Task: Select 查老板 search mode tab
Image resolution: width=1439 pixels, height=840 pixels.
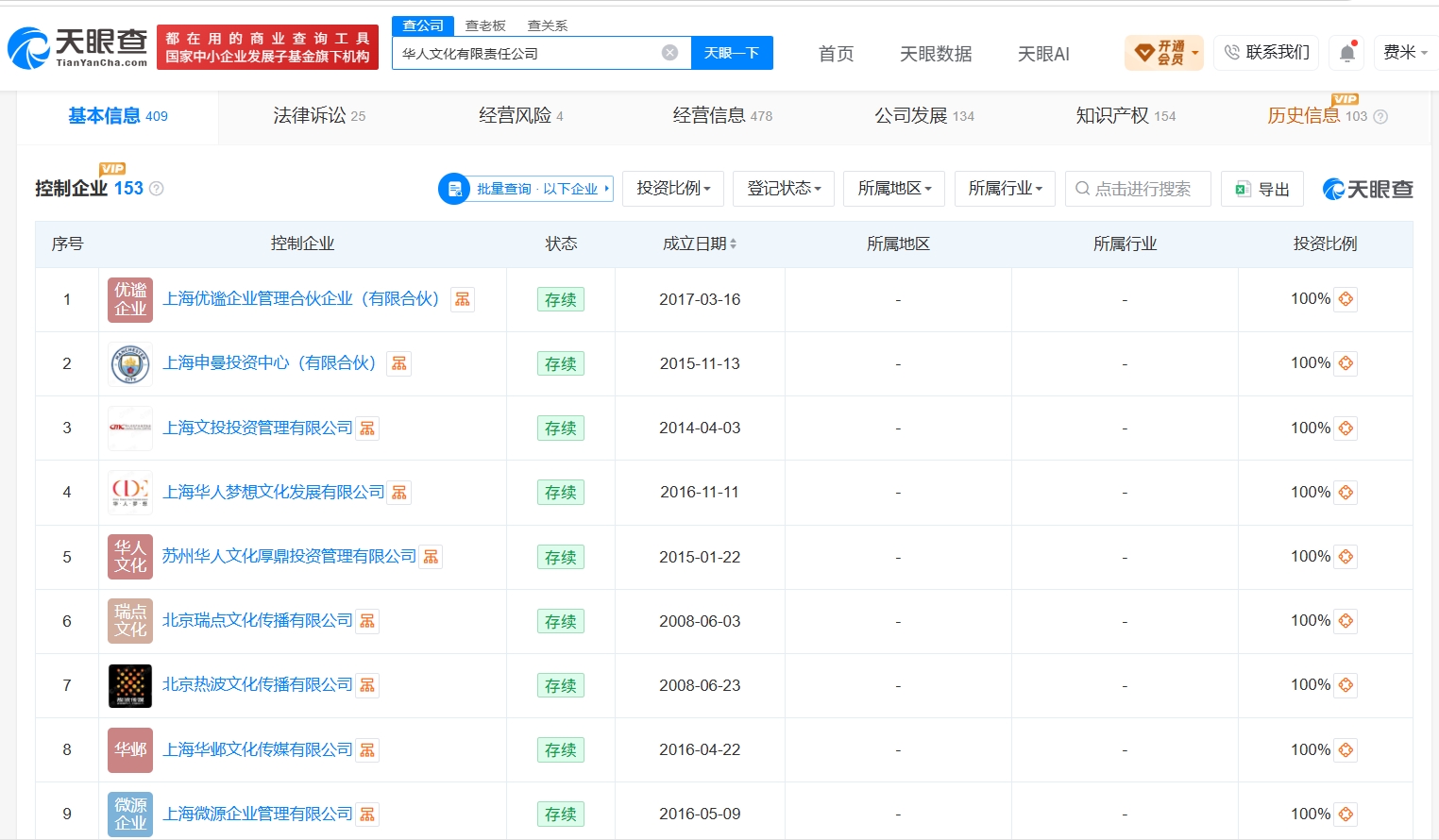Action: coord(485,25)
